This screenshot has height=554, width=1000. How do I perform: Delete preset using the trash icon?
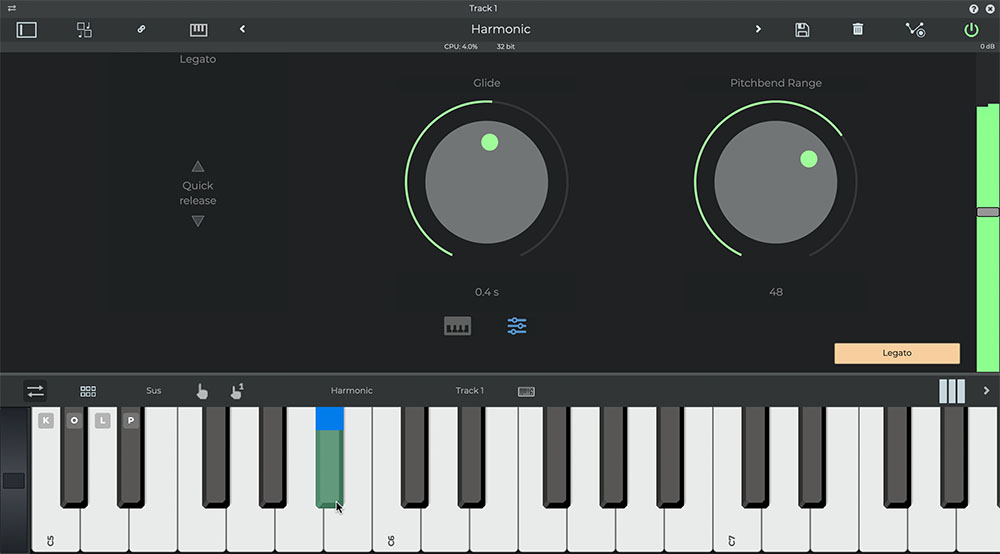pos(858,30)
